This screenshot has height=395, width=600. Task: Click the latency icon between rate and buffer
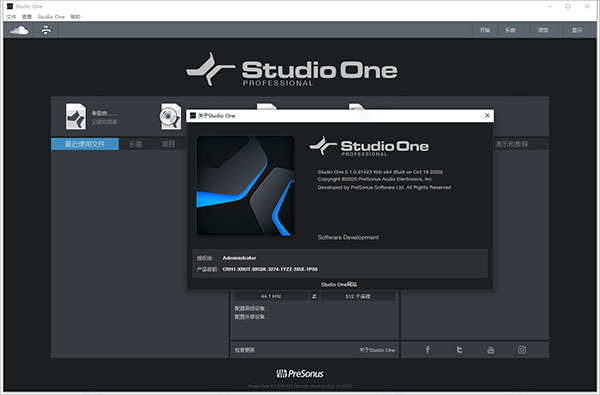click(x=314, y=296)
